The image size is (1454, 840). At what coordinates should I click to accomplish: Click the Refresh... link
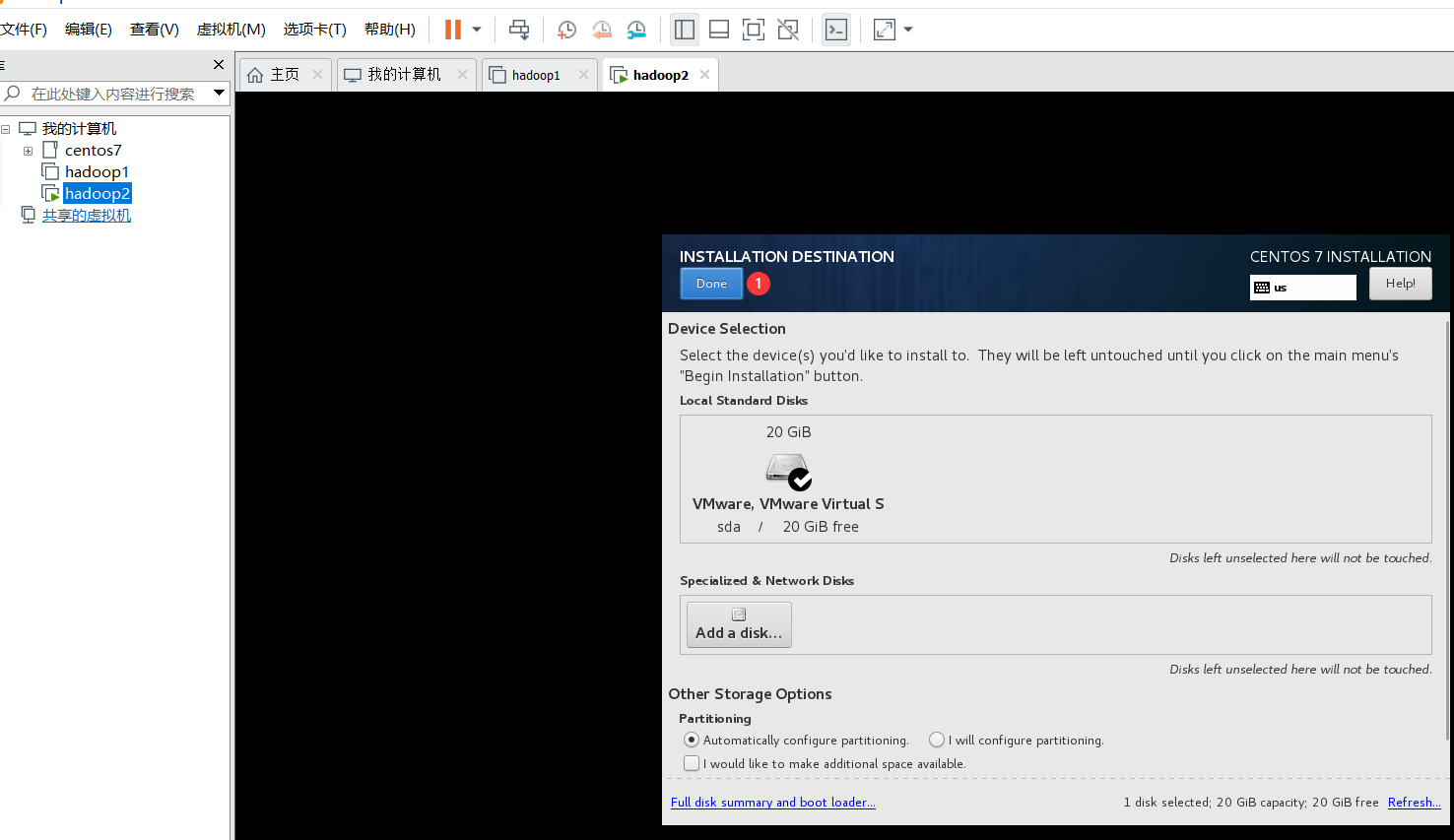point(1414,803)
